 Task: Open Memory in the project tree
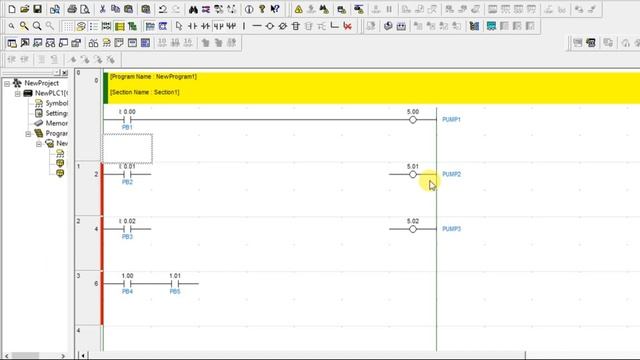57,123
